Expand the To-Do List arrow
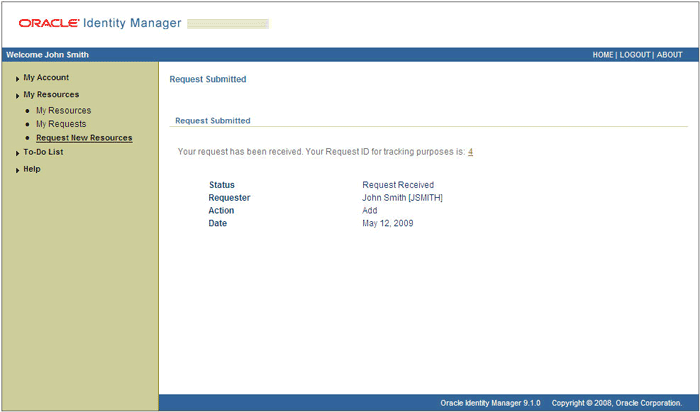 point(17,154)
